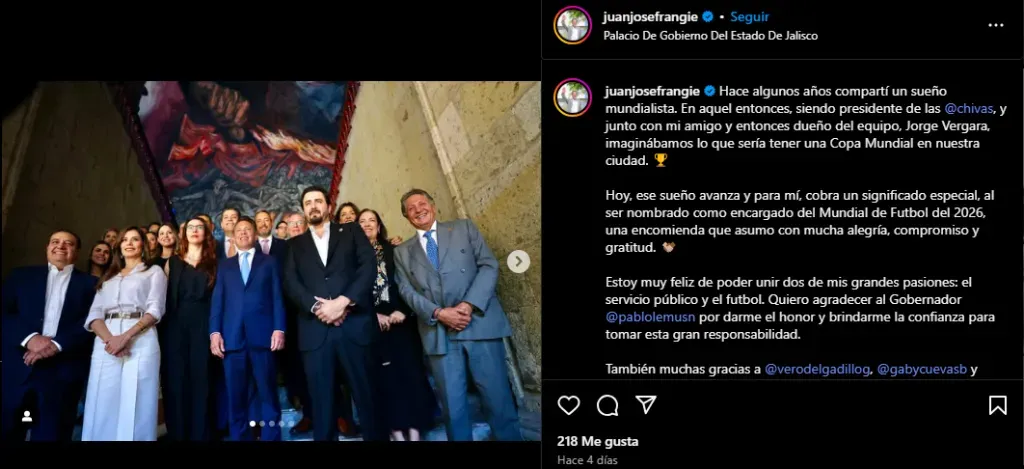Click the Hace 4 días timestamp
This screenshot has height=469, width=1024.
pyautogui.click(x=586, y=460)
